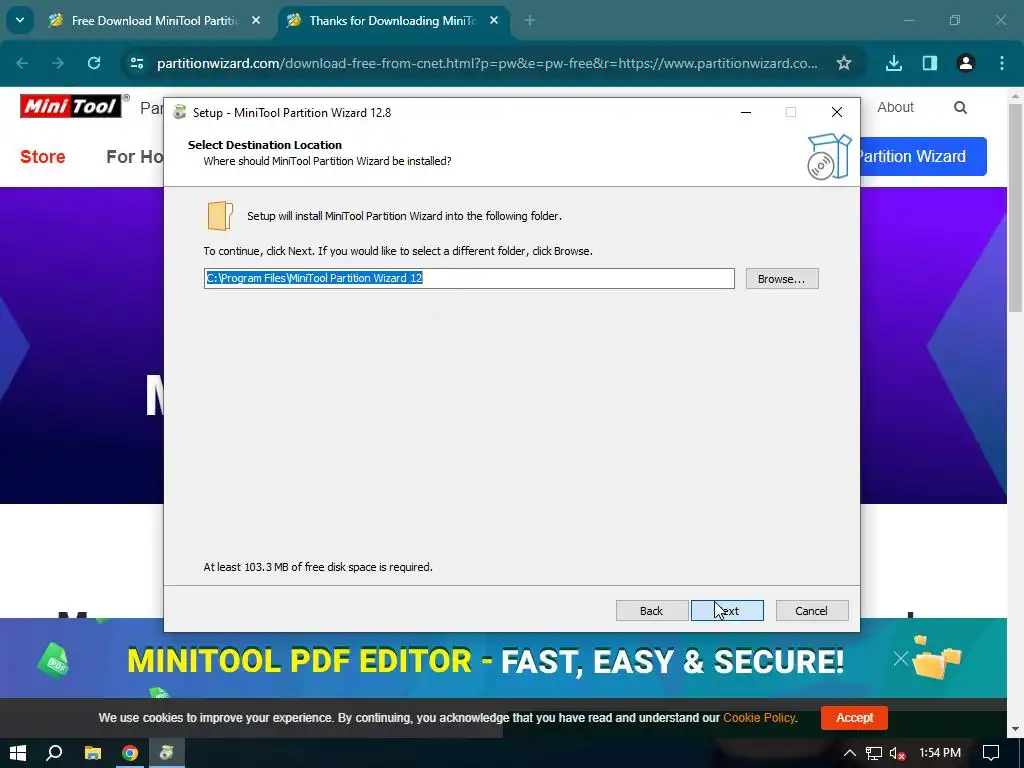1024x768 pixels.
Task: Click the MiniTool logo
Action: click(71, 106)
